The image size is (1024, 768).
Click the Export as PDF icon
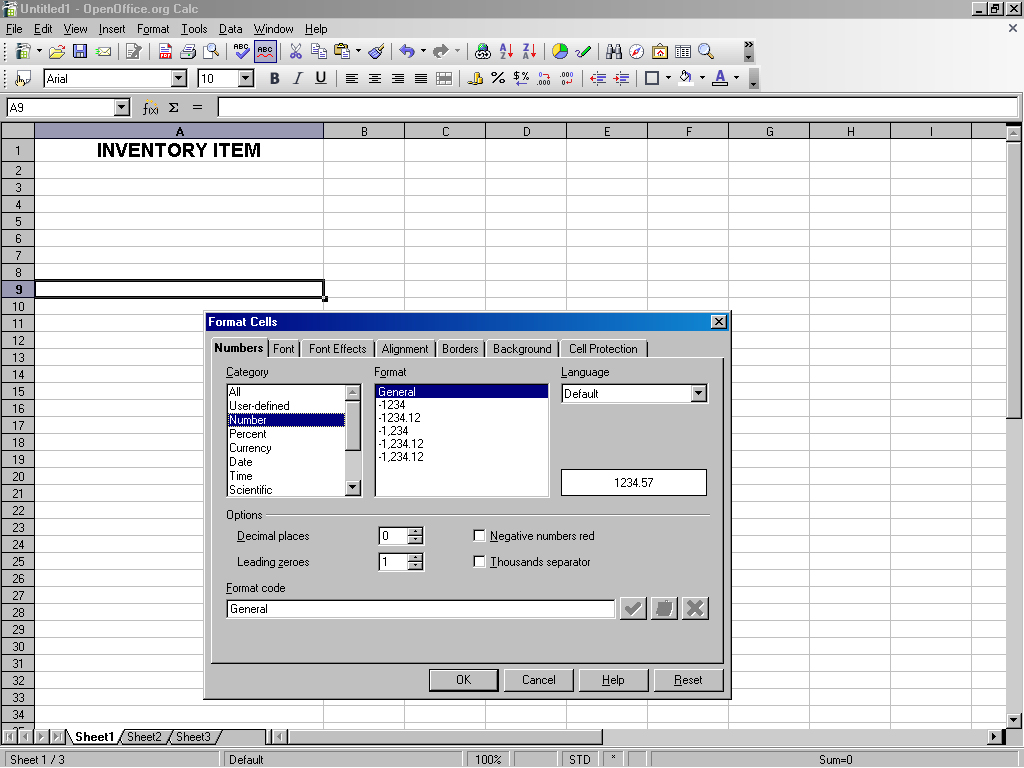(x=166, y=51)
